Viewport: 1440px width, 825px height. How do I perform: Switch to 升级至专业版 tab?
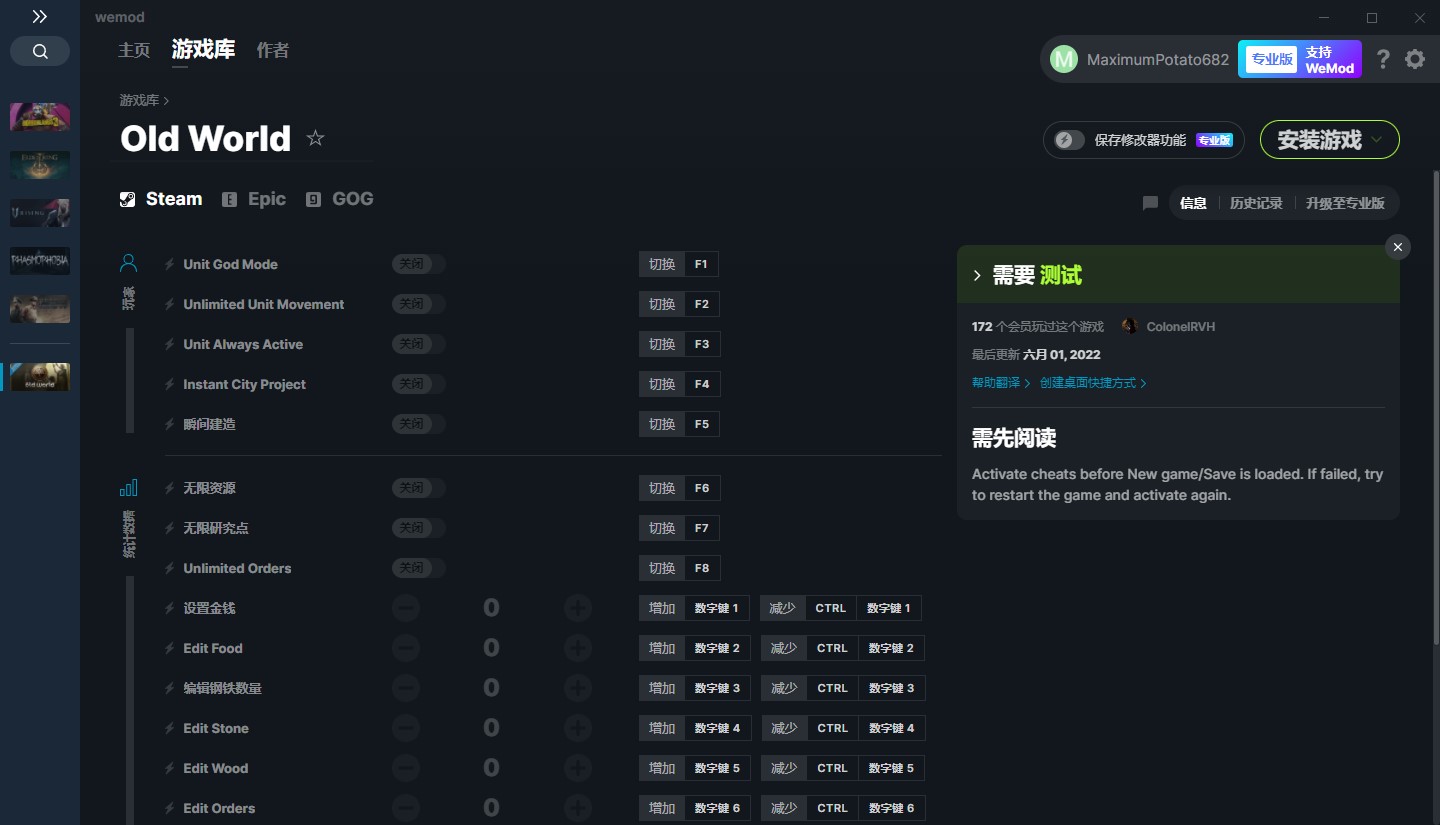pyautogui.click(x=1345, y=203)
